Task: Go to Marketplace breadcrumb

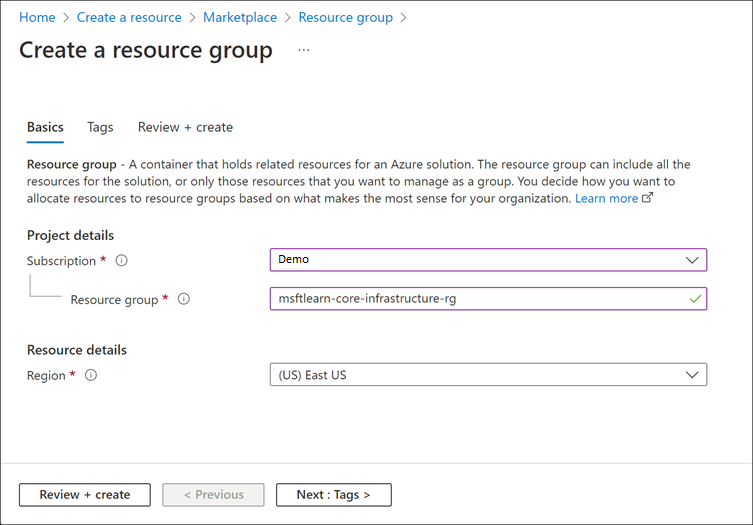Action: (x=240, y=17)
